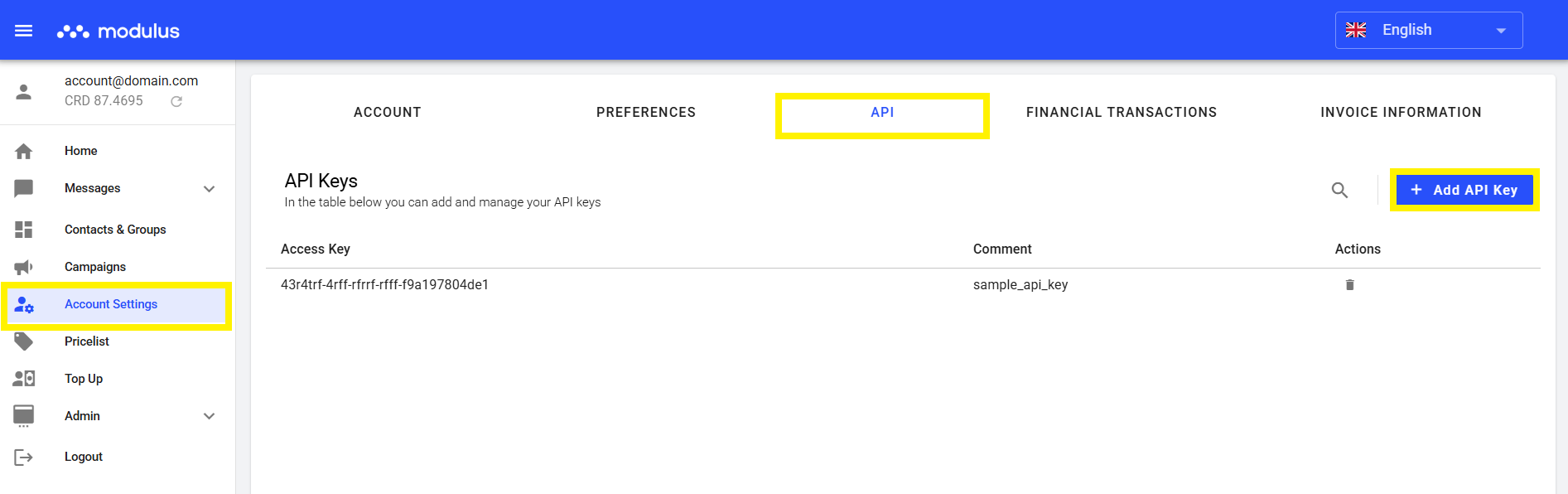
Task: Click the Pricelist tag icon
Action: (x=24, y=341)
